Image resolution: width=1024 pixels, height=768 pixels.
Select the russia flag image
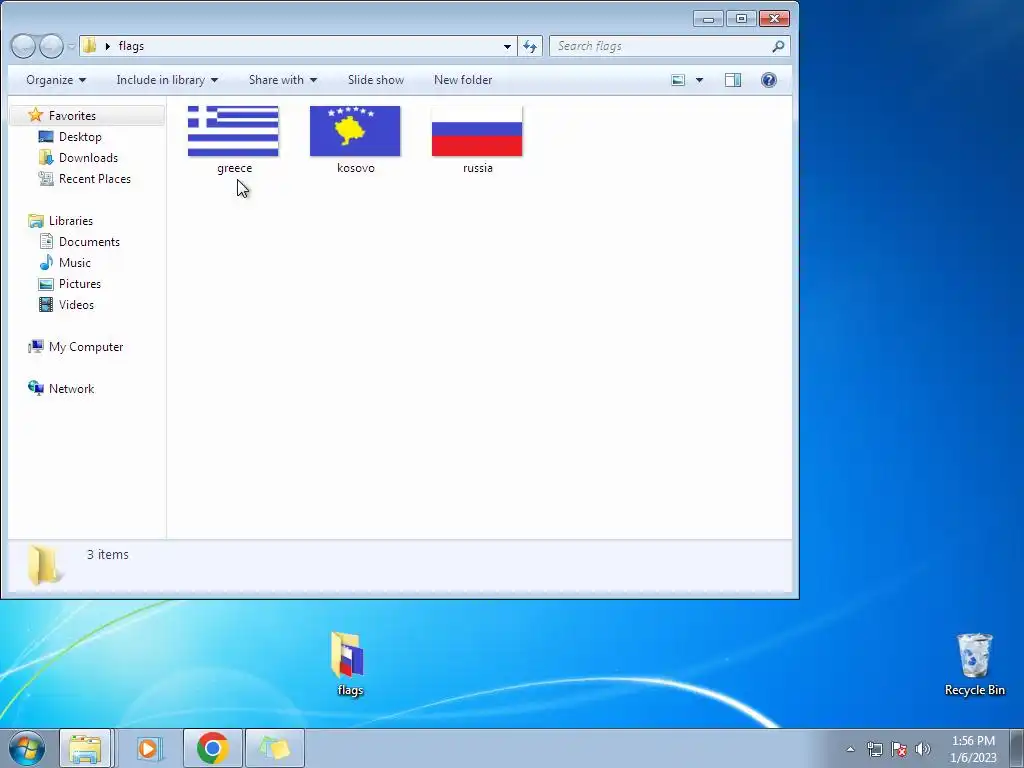click(477, 131)
